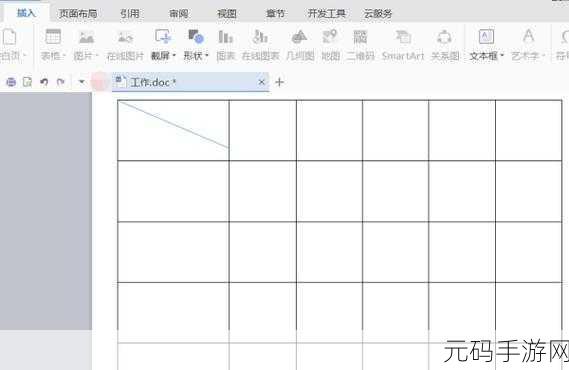
Task: Switch to the 视图 view tab
Action: pyautogui.click(x=227, y=14)
